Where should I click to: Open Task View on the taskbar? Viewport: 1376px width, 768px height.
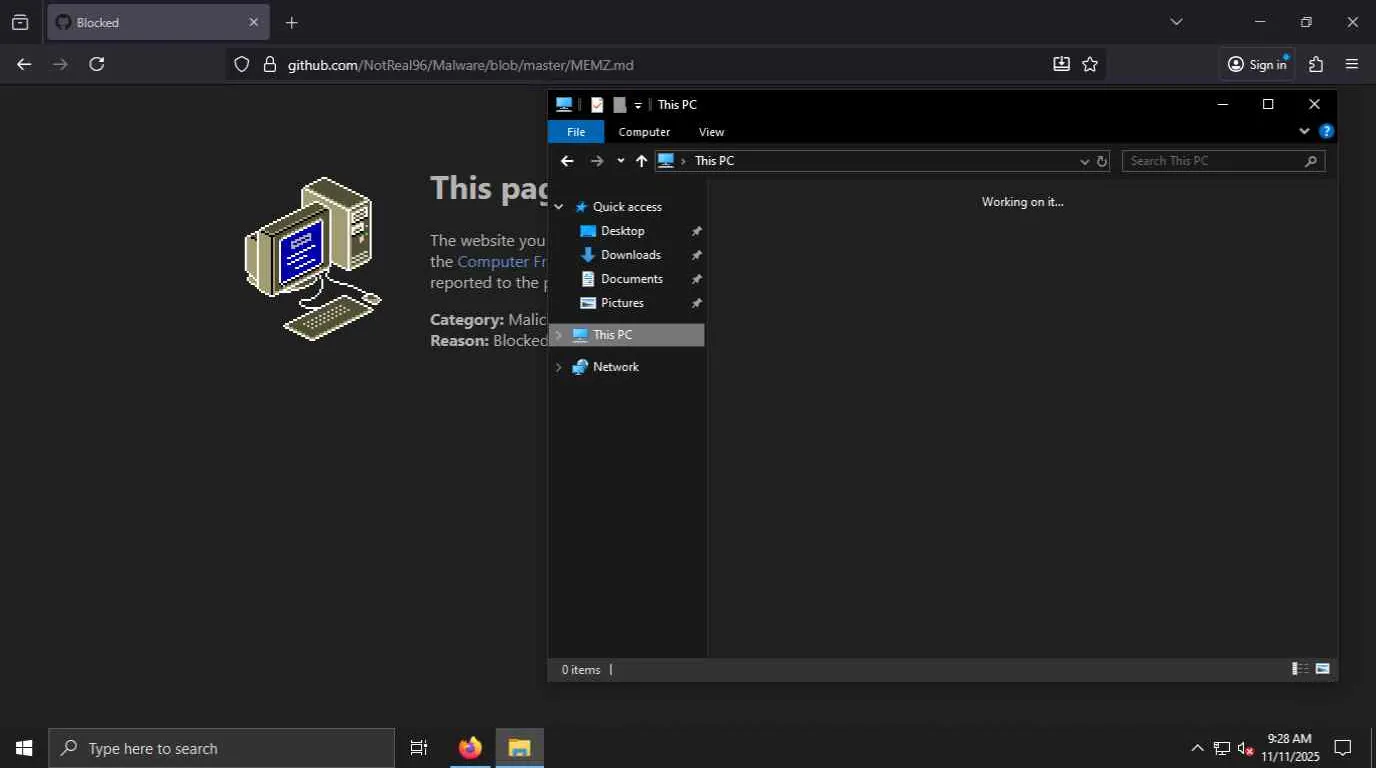pyautogui.click(x=419, y=748)
